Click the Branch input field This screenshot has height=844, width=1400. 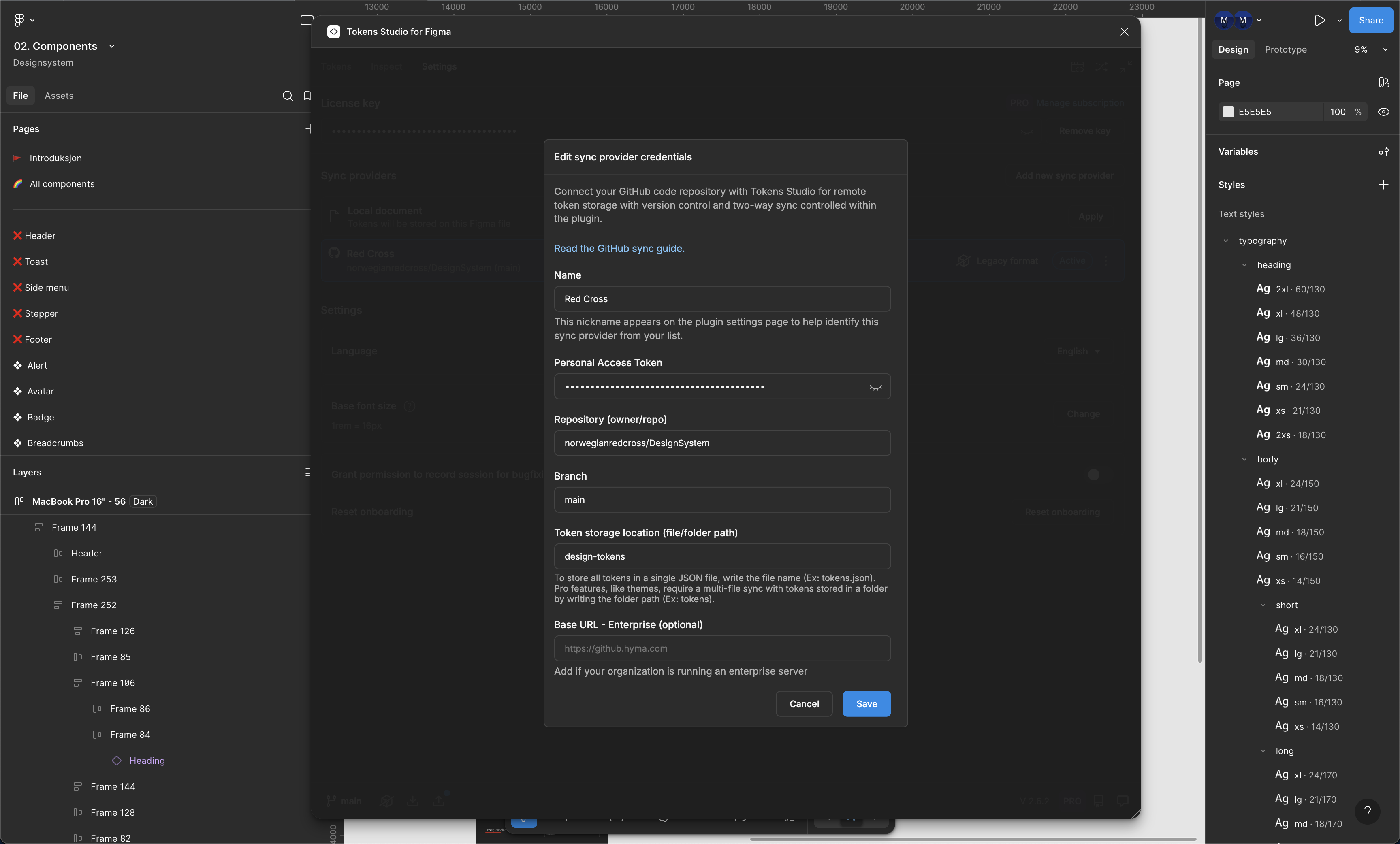click(721, 500)
